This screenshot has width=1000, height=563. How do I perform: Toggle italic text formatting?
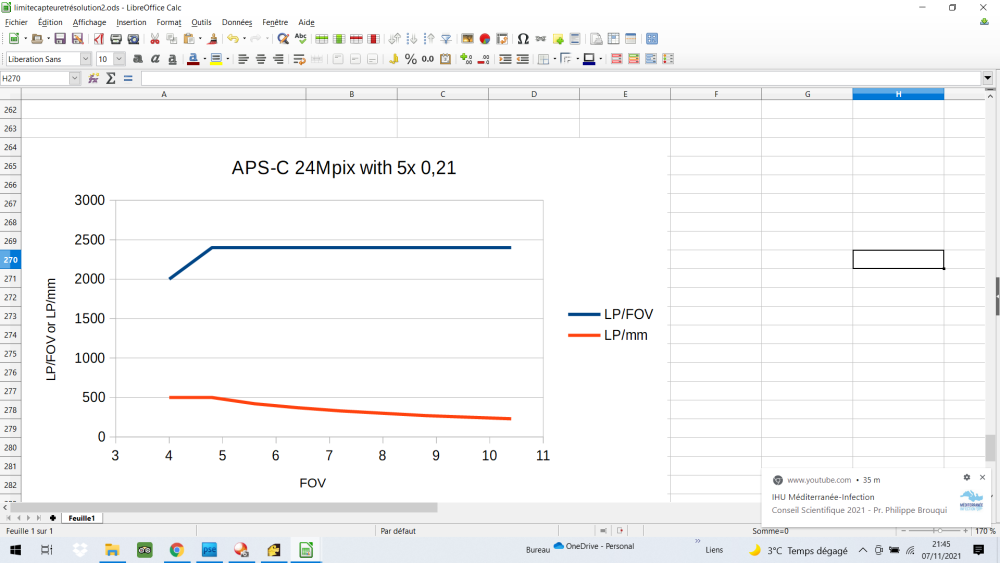(x=153, y=59)
